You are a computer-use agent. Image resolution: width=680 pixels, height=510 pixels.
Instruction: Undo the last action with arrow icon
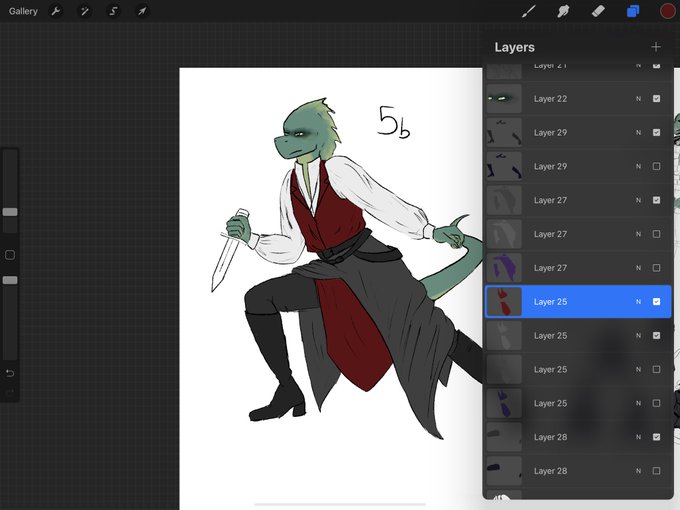tap(10, 373)
